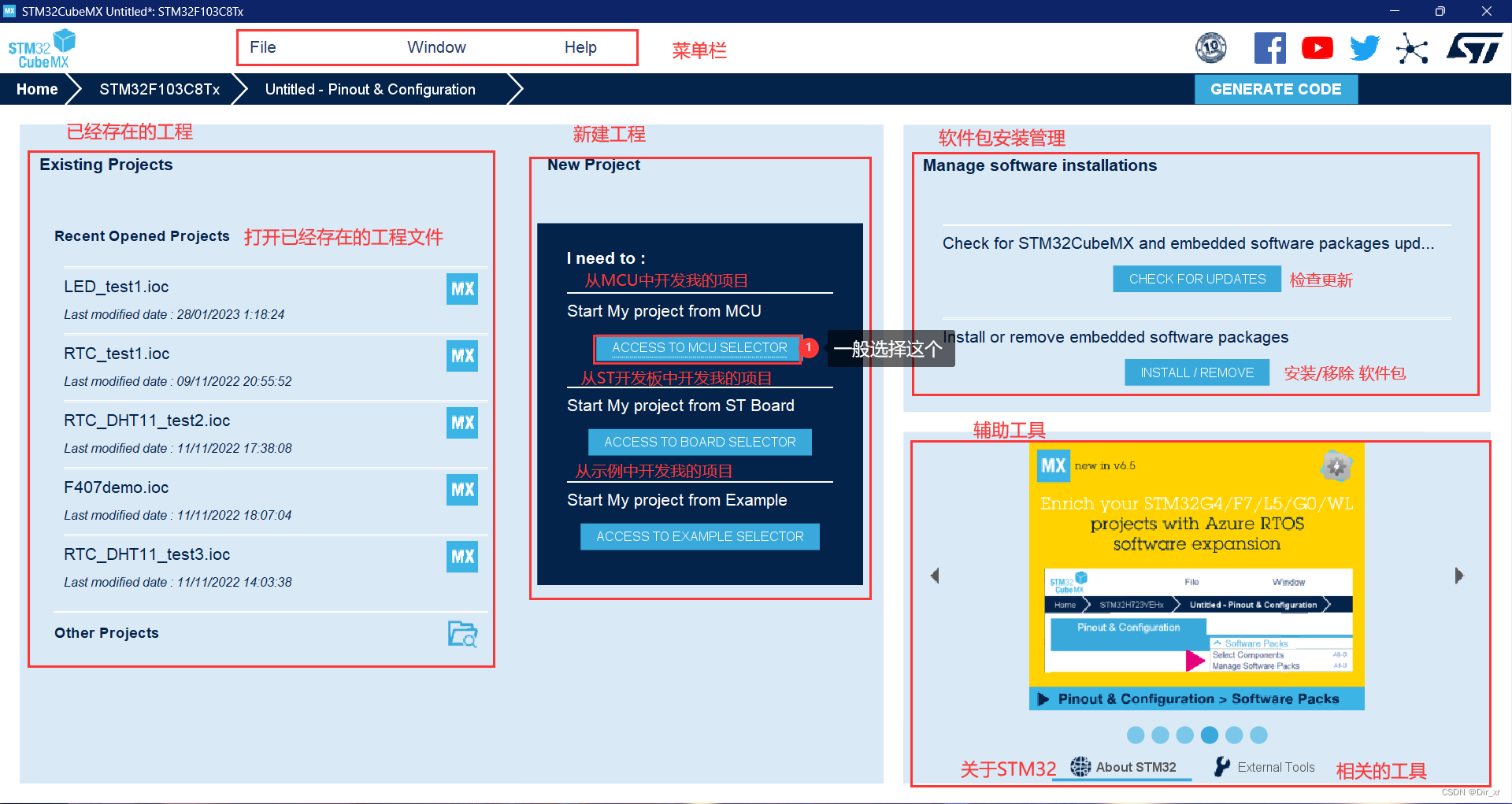Select RTC_test1.ioc project name

click(117, 354)
